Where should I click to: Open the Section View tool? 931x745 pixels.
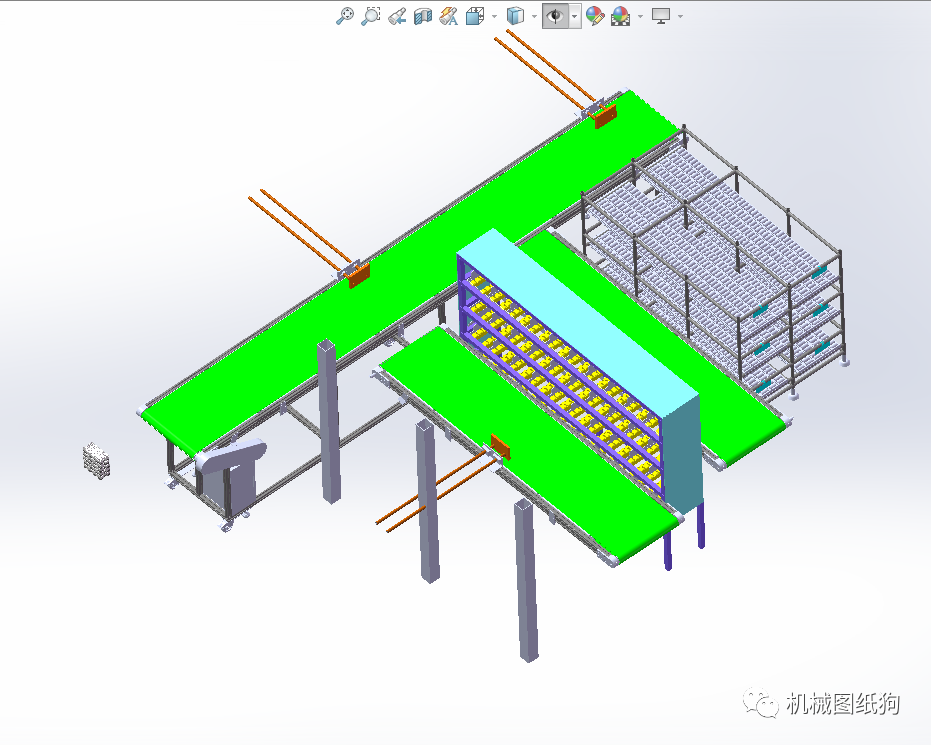click(423, 16)
